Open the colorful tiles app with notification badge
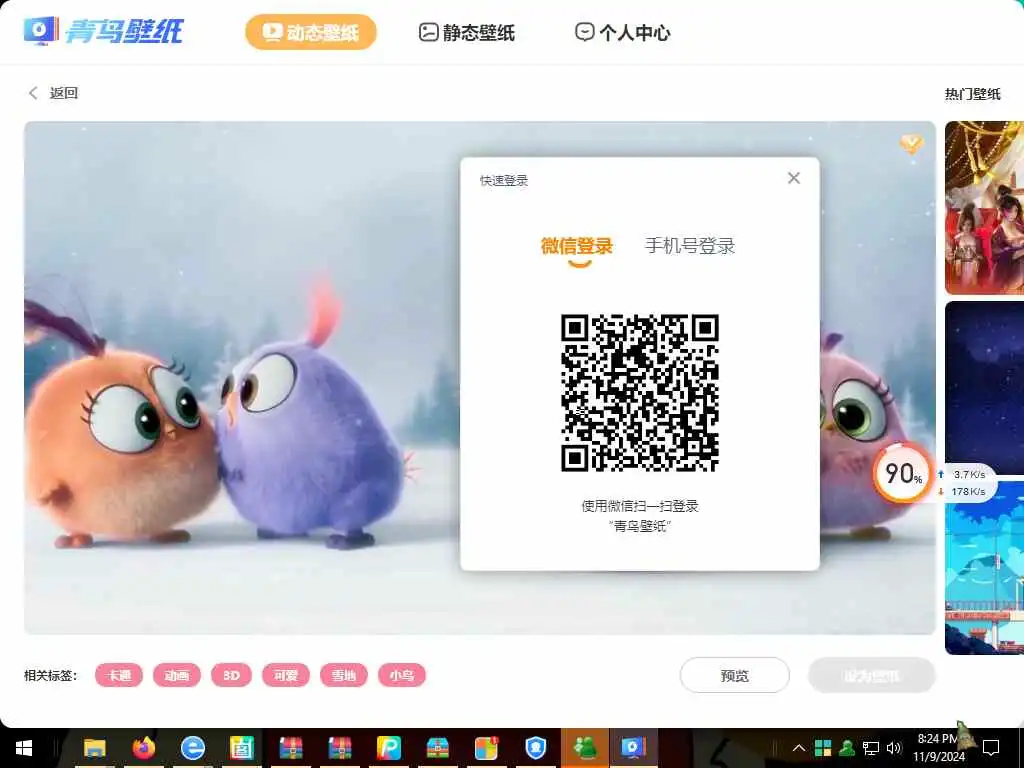Viewport: 1024px width, 768px height. tap(487, 748)
